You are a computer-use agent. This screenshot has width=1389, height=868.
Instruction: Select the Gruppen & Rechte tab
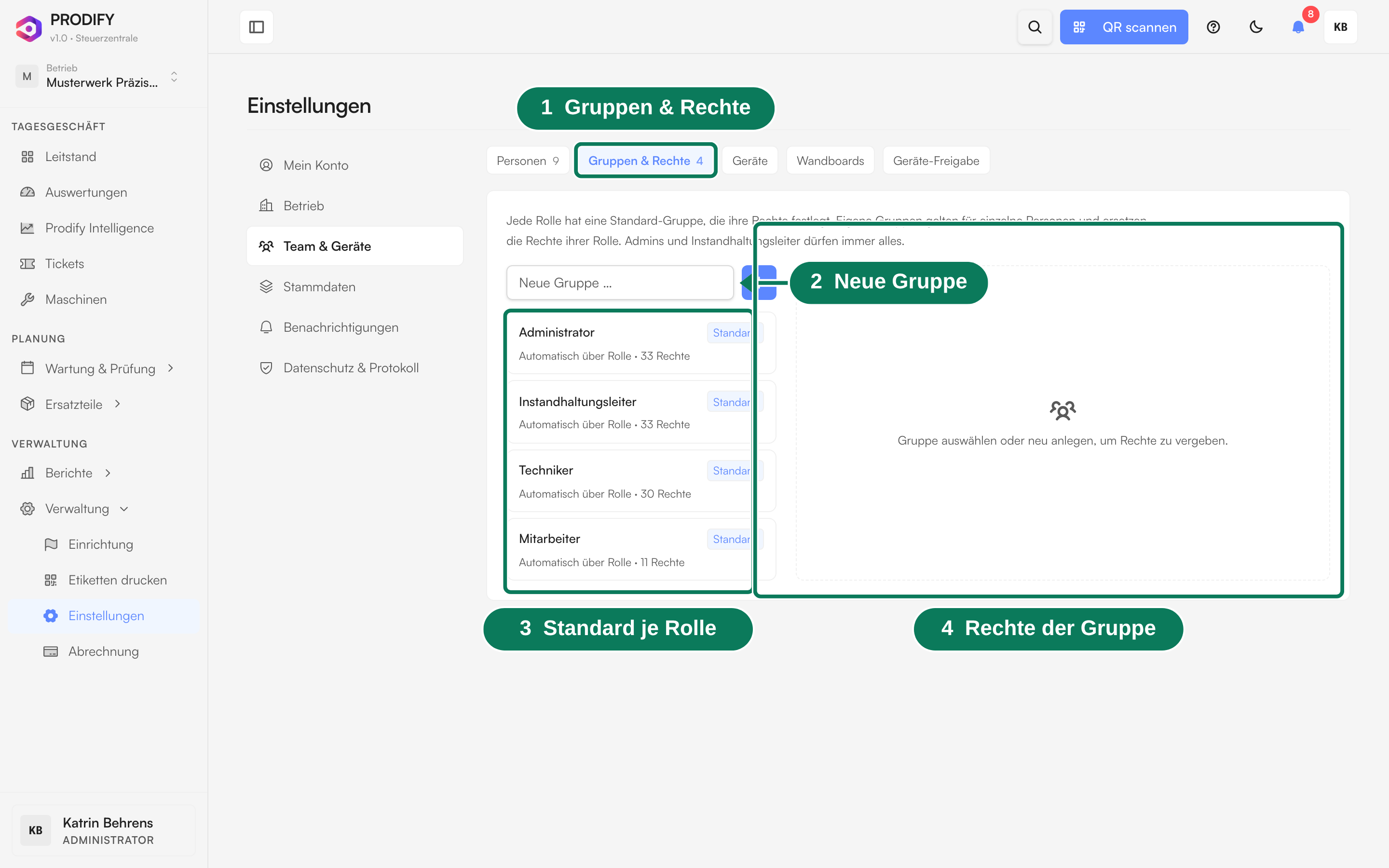click(645, 161)
